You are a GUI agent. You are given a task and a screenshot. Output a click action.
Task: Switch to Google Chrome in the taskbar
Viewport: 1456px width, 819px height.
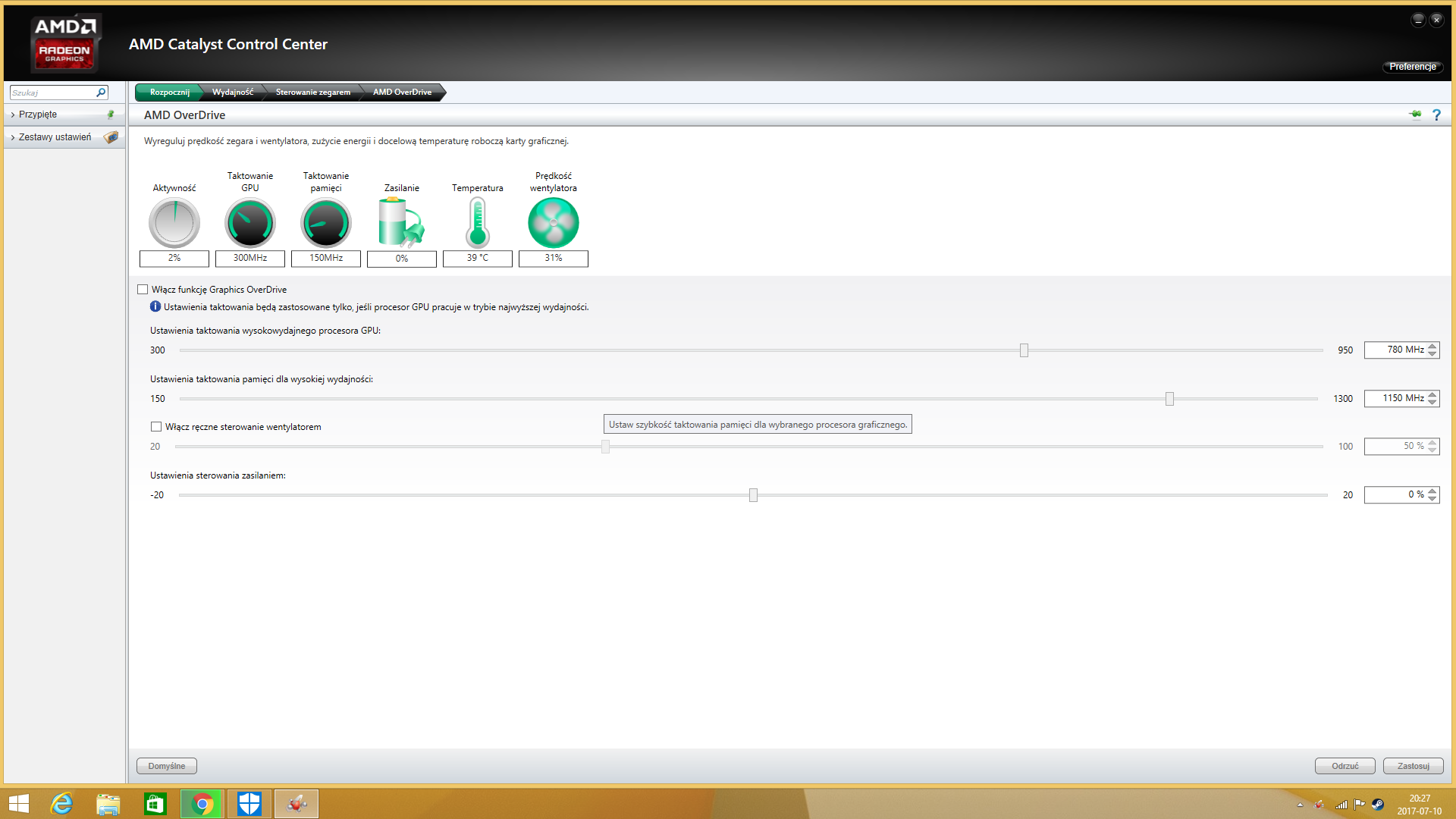pyautogui.click(x=202, y=804)
